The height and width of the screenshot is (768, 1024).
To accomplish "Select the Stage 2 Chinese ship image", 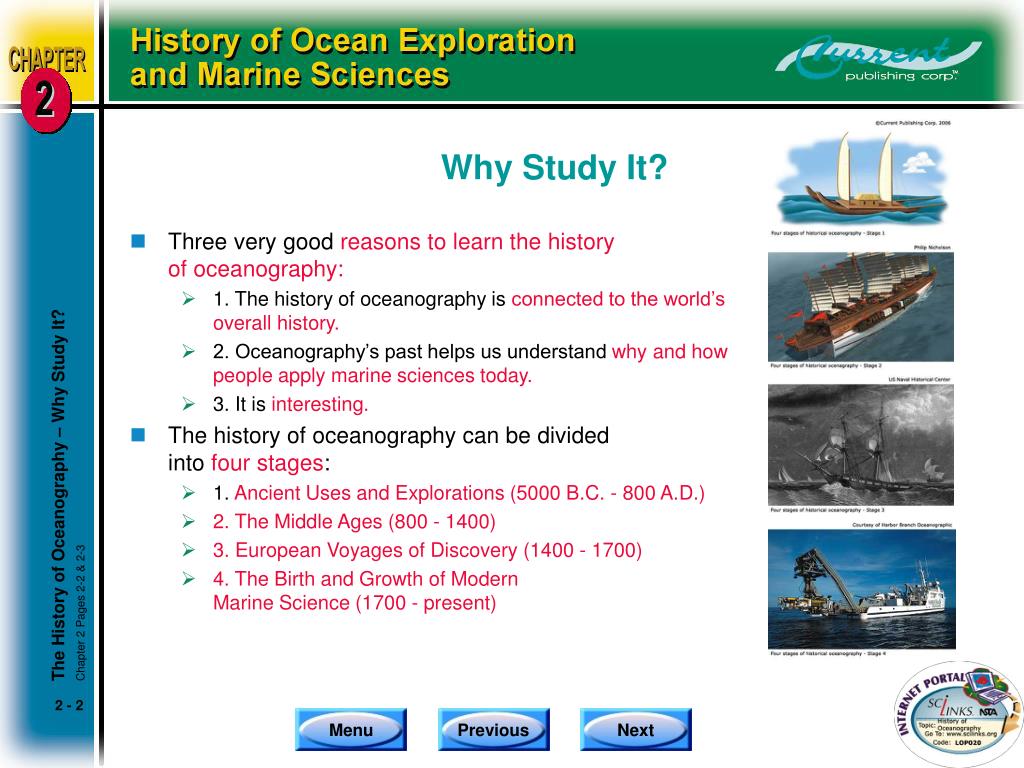I will click(x=861, y=306).
